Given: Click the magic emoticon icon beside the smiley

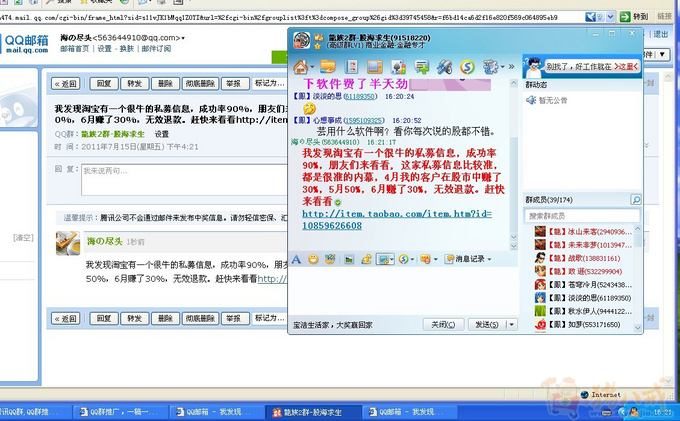Looking at the screenshot, I should (330, 259).
